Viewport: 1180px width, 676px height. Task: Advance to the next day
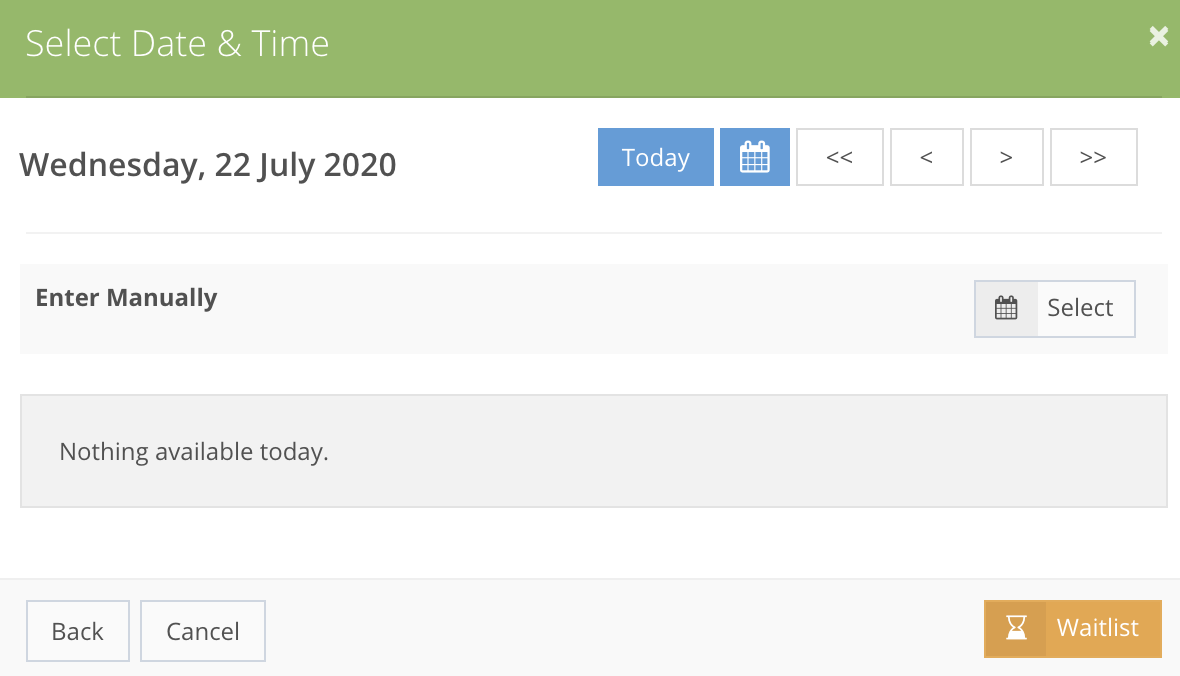1006,156
